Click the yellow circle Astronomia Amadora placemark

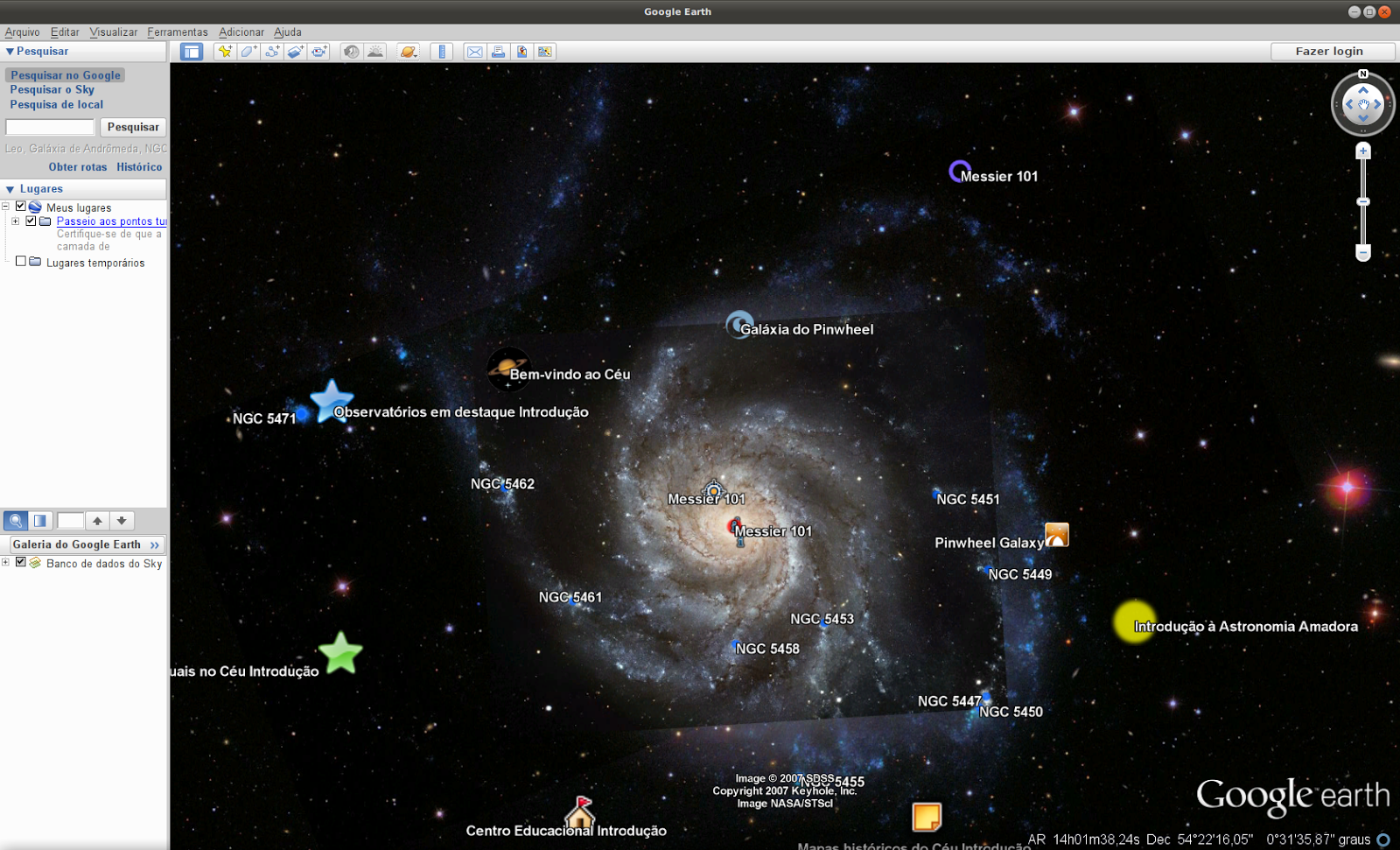[x=1134, y=622]
